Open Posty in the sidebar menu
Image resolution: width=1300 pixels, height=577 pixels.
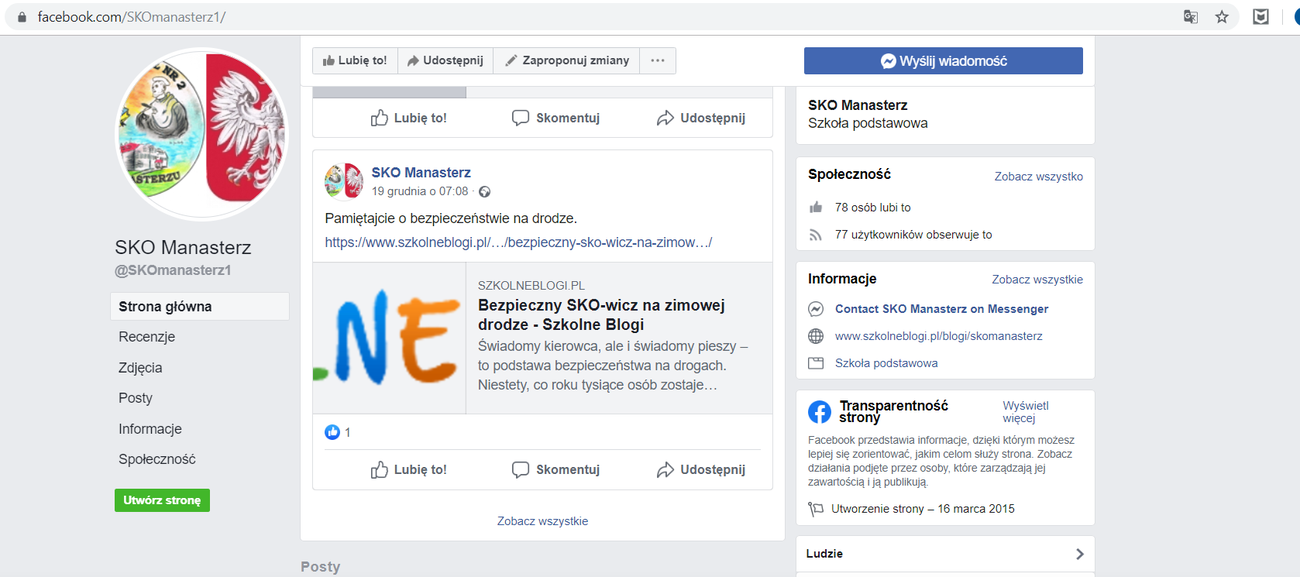pyautogui.click(x=136, y=398)
